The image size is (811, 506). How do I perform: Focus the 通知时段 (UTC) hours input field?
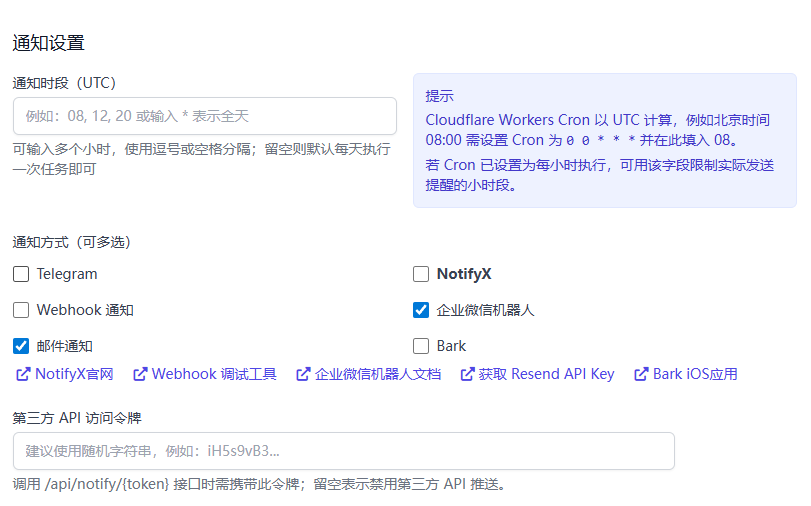(x=205, y=116)
